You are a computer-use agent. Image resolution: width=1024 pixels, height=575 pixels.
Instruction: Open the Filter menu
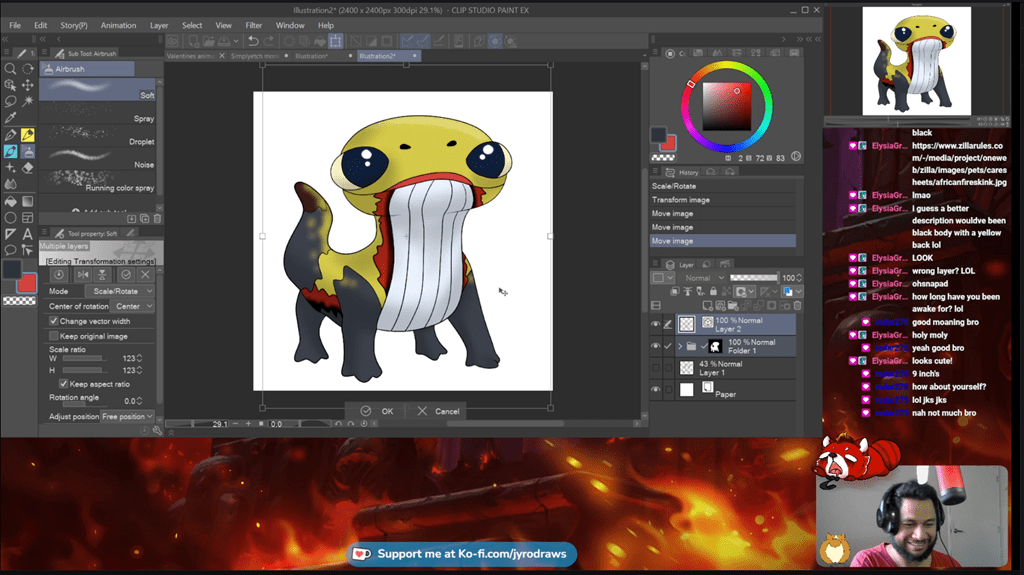(253, 25)
